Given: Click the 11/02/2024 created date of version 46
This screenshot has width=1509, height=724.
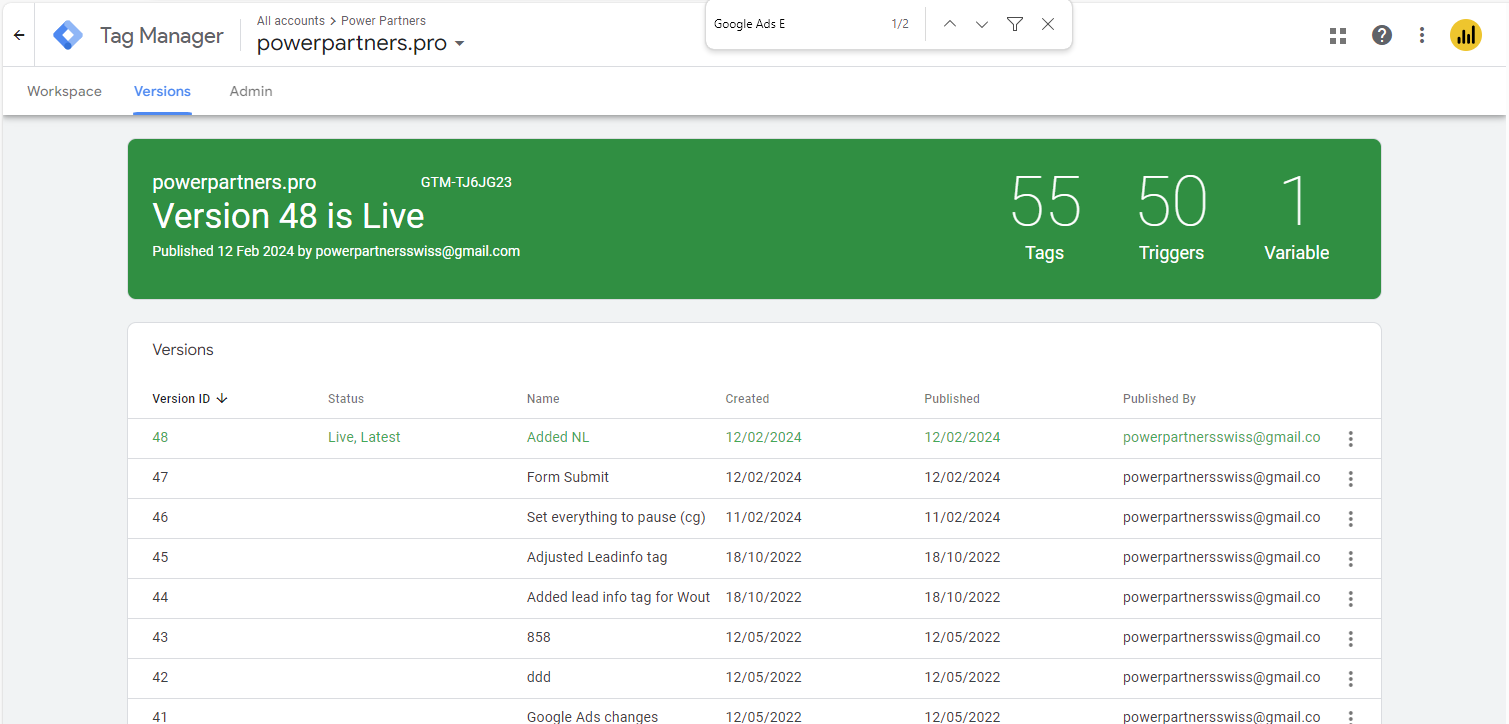Looking at the screenshot, I should tap(763, 517).
